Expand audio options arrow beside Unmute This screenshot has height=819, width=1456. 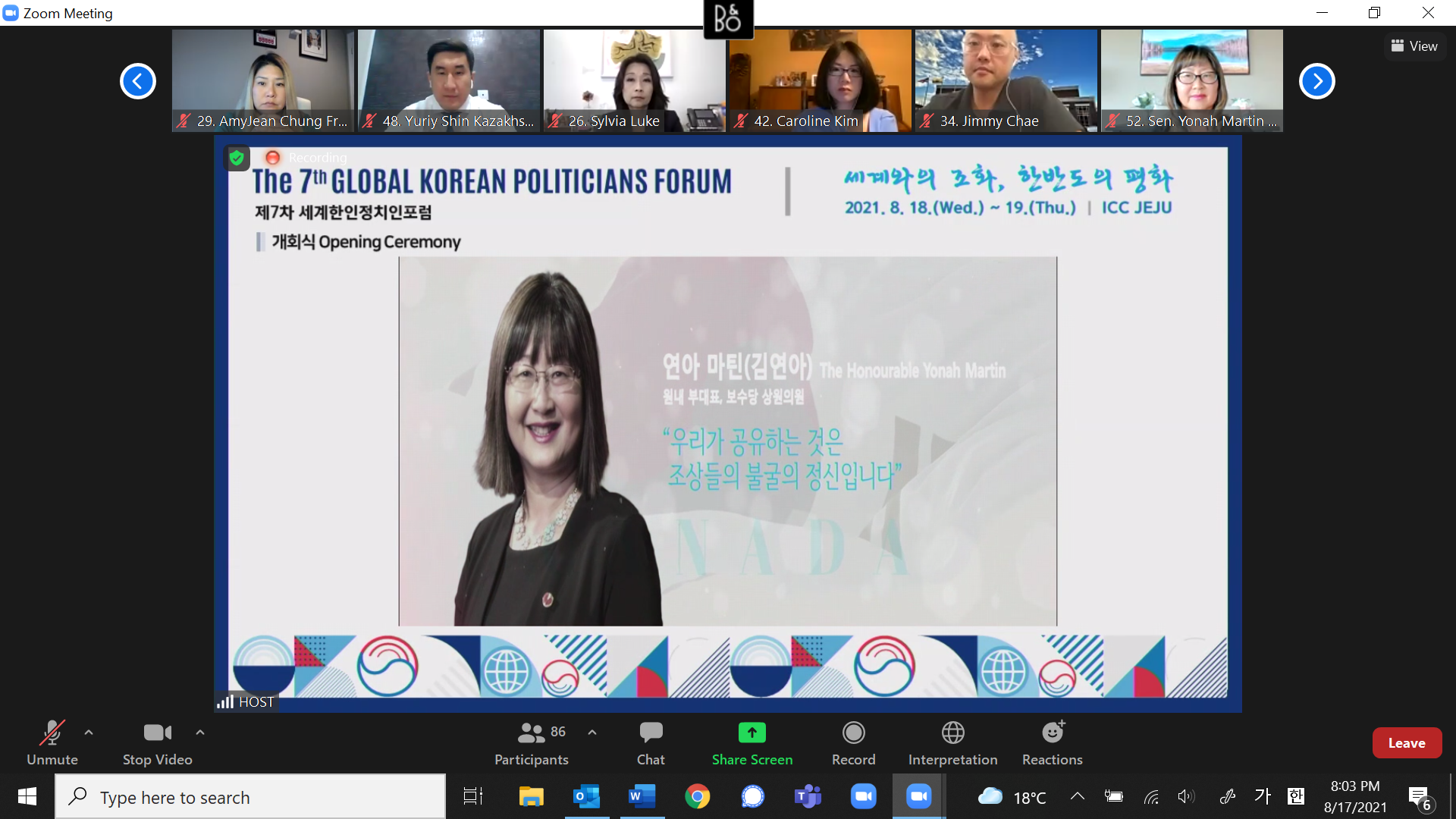coord(89,733)
